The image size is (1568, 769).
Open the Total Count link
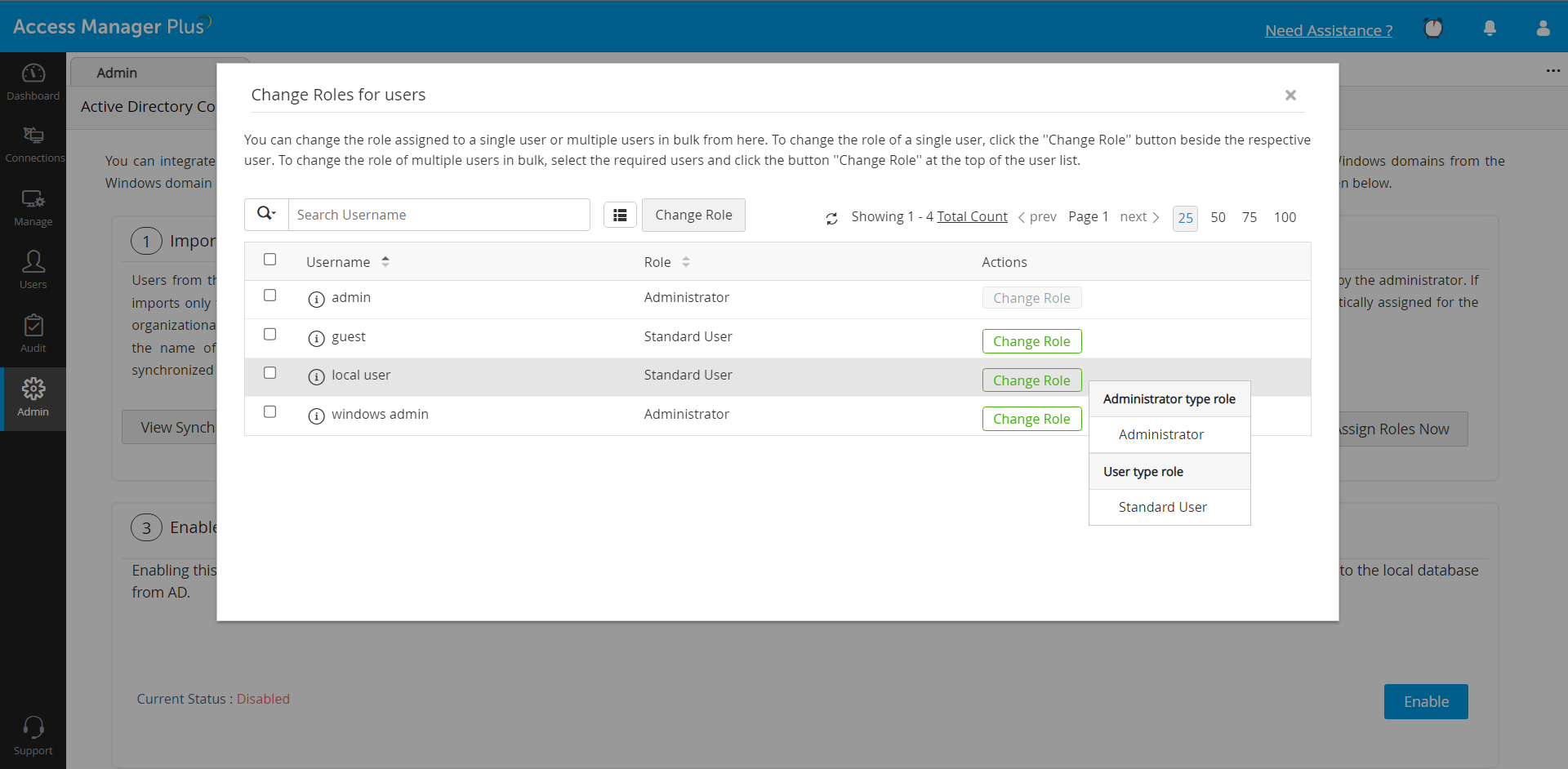[972, 216]
